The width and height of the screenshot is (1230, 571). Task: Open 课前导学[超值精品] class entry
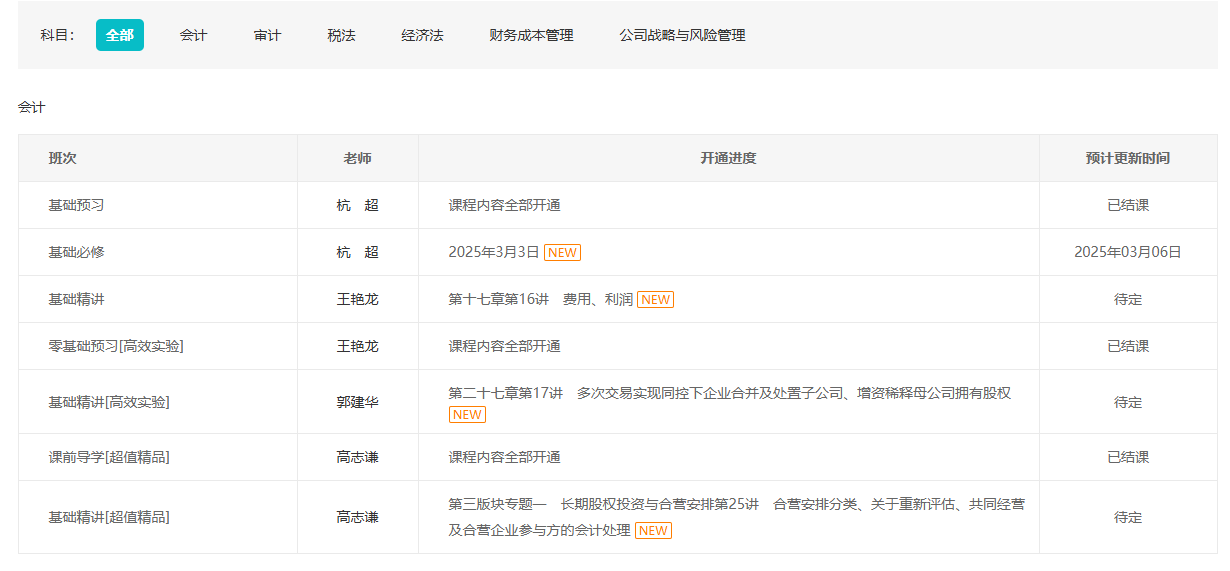coord(109,457)
